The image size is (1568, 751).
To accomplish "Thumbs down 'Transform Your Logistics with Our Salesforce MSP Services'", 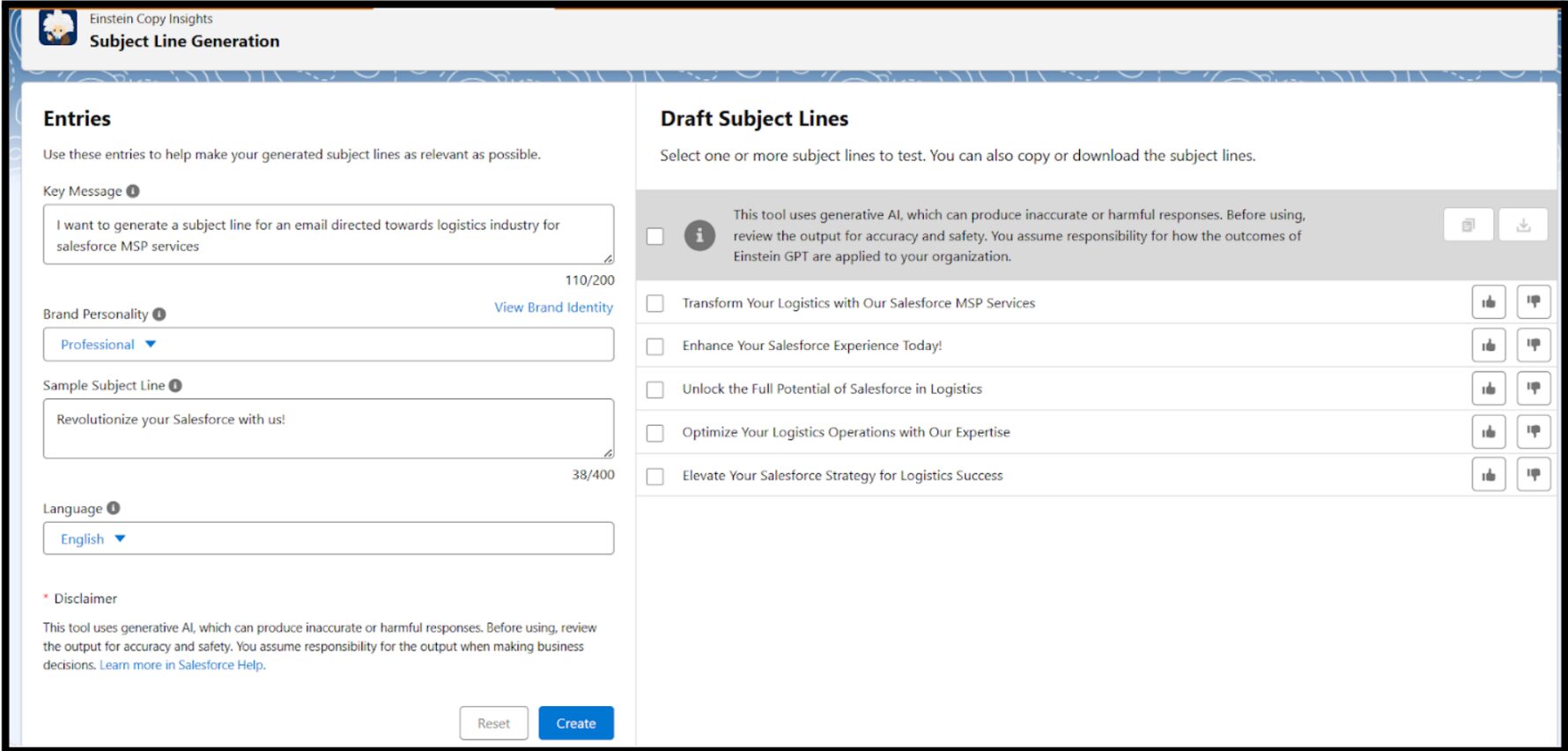I will 1534,302.
